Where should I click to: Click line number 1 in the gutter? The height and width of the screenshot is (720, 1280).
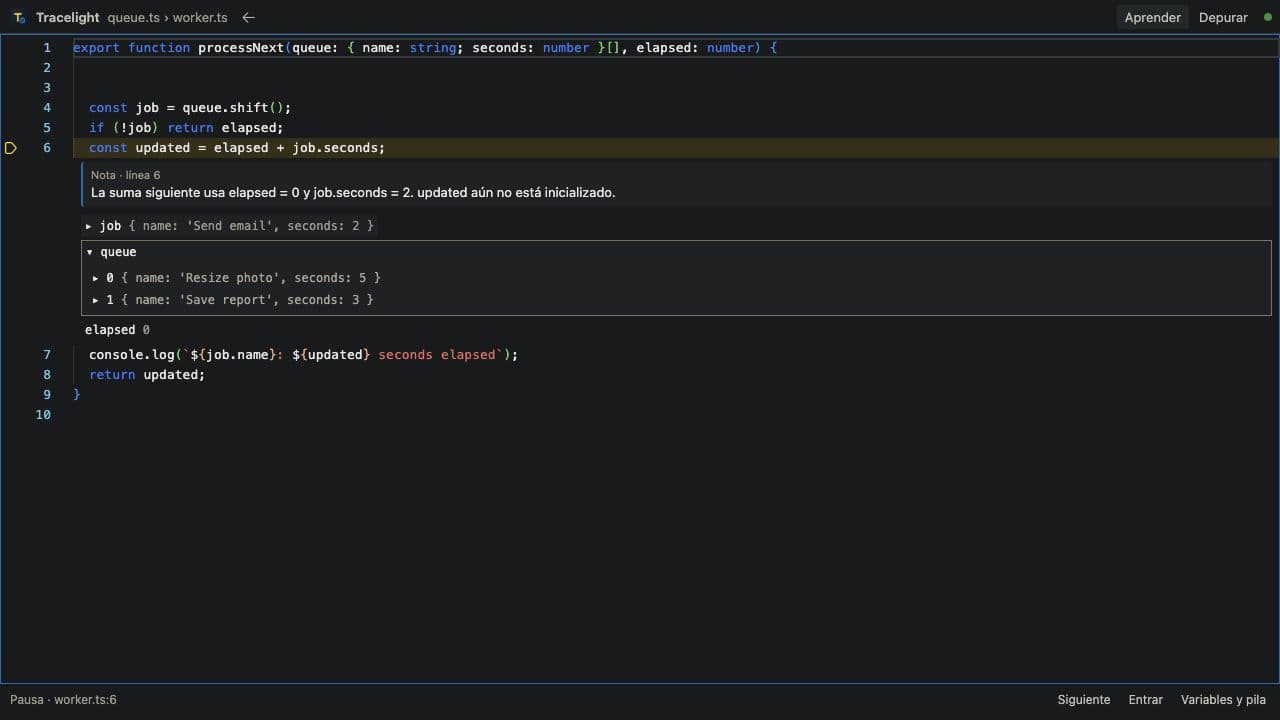click(46, 48)
